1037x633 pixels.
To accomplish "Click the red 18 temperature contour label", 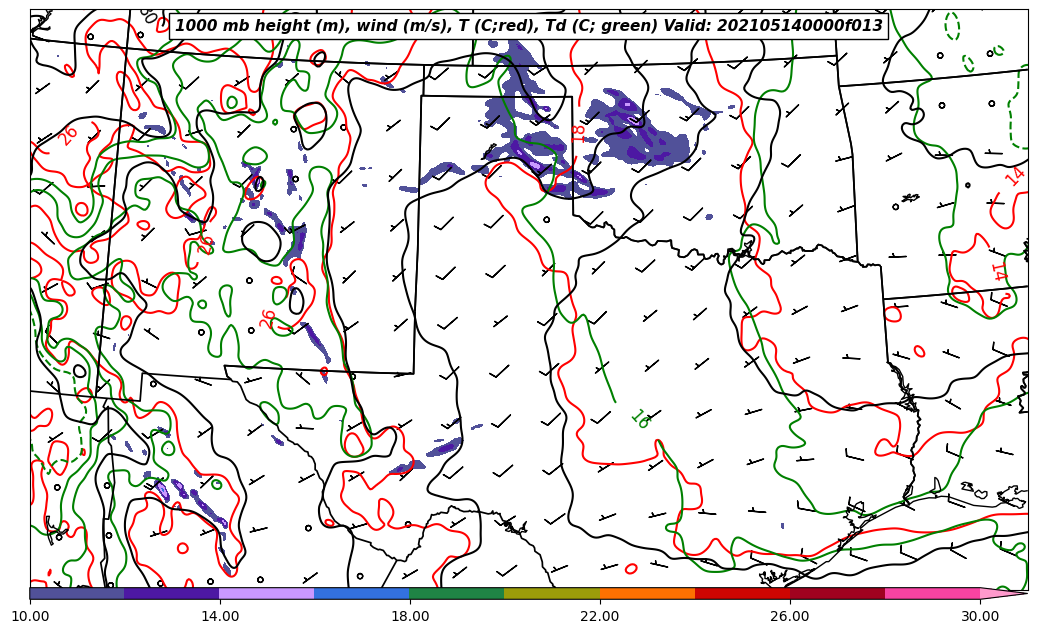I will (578, 135).
